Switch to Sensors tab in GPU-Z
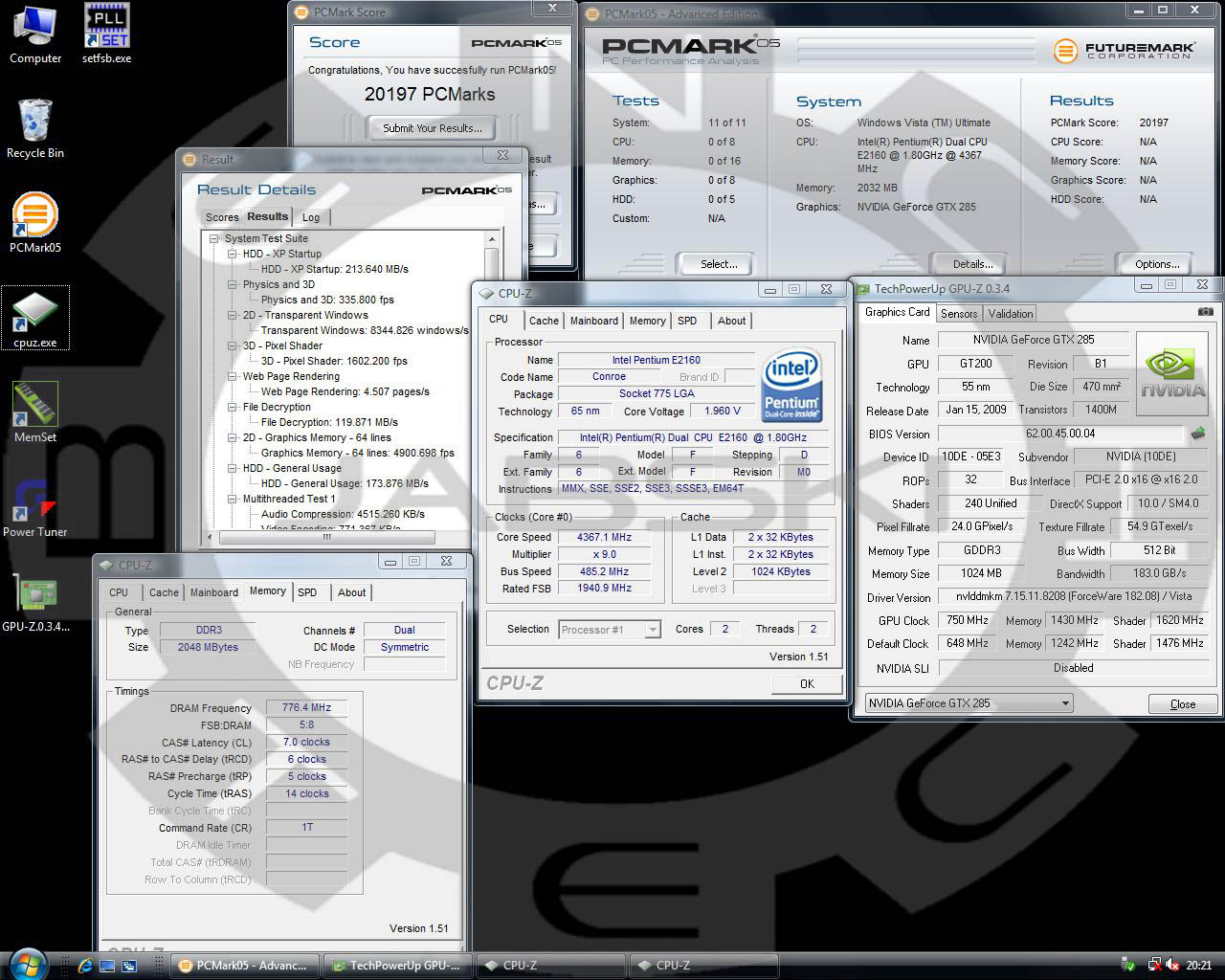Screen dimensions: 1225x980 [959, 313]
